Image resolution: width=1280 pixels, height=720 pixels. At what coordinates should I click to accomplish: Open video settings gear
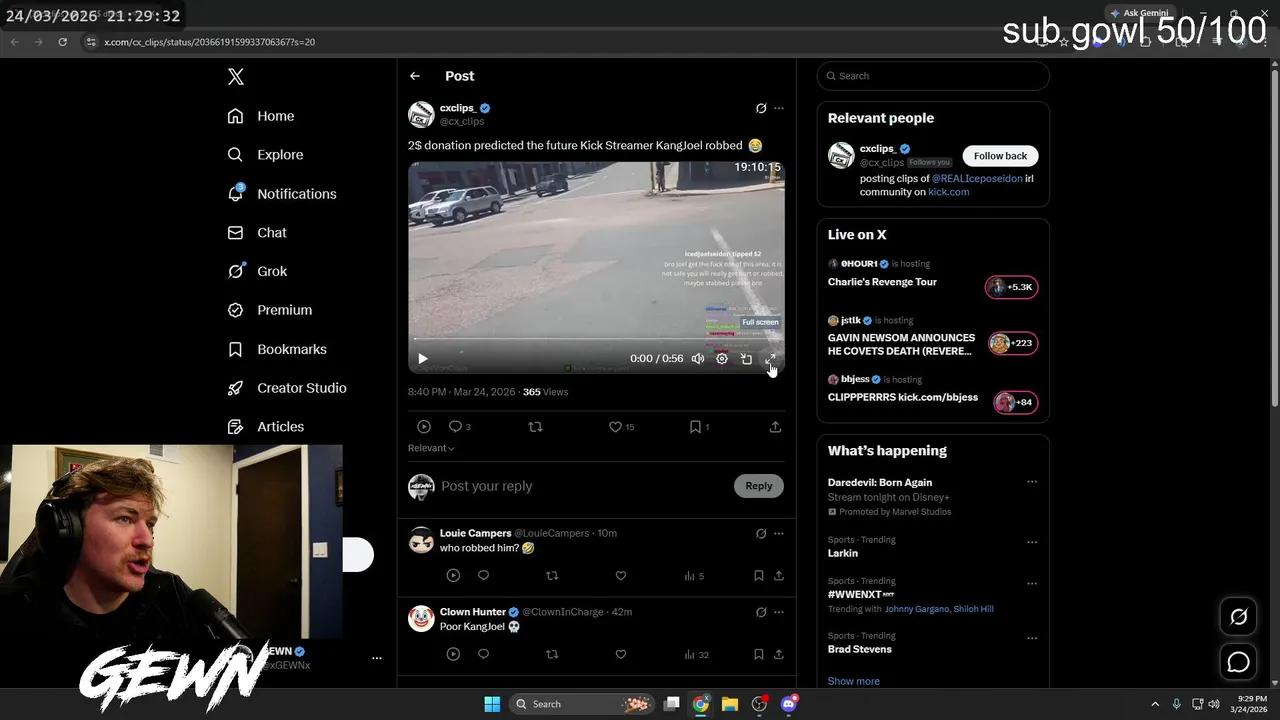722,359
